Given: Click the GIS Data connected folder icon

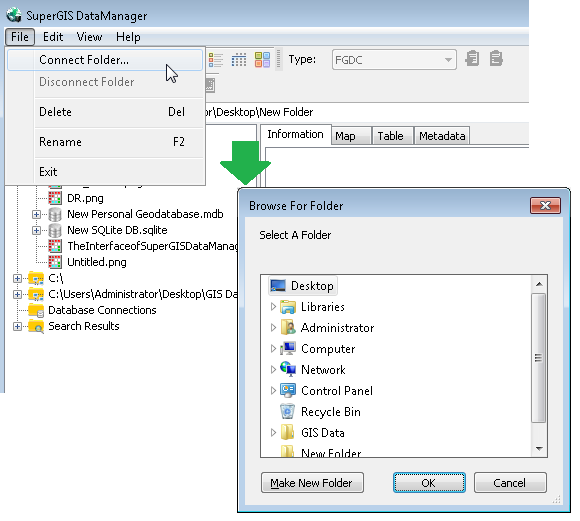Looking at the screenshot, I should click(x=36, y=294).
